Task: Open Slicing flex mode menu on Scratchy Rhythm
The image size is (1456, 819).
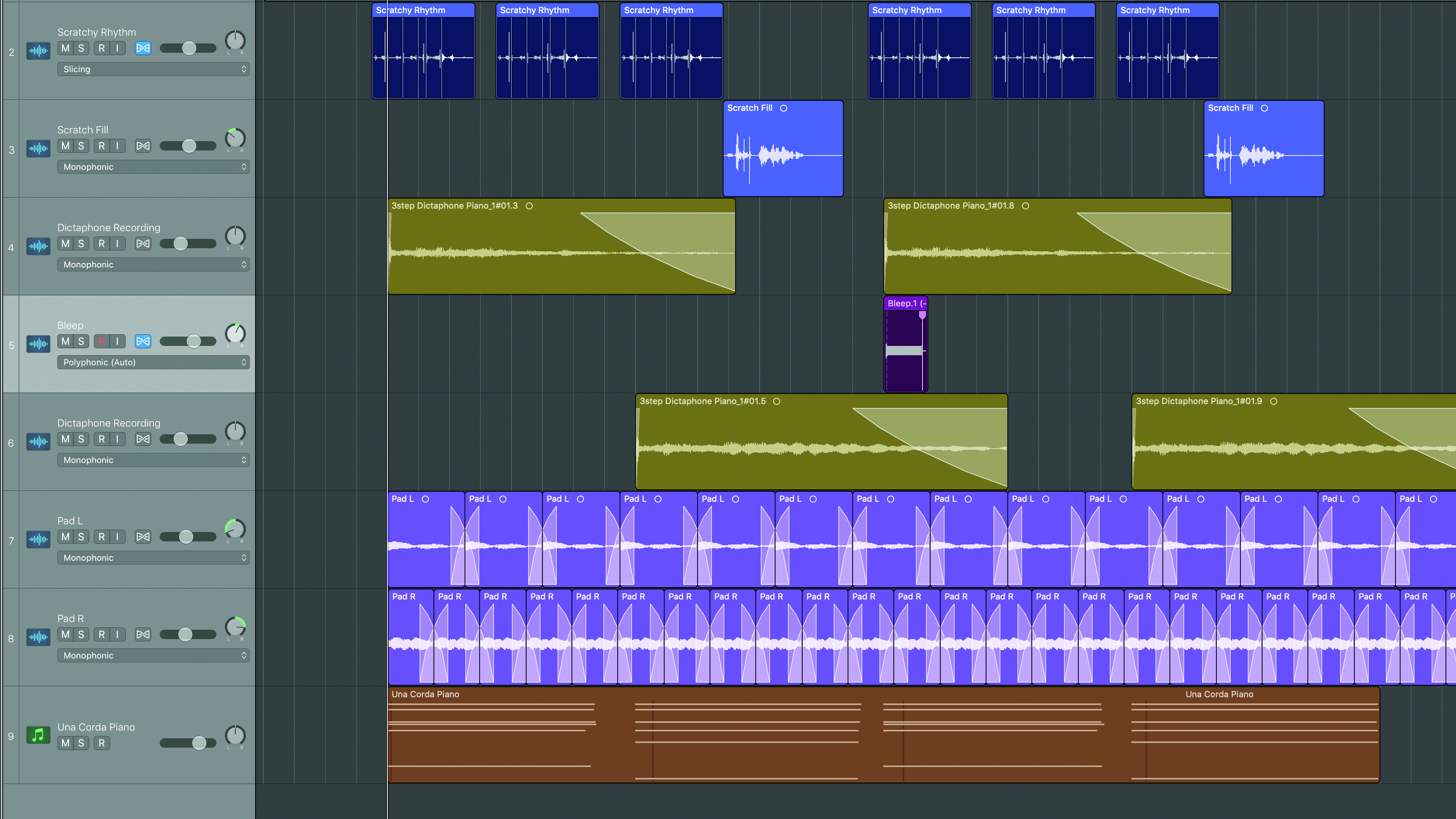Action: (x=153, y=69)
